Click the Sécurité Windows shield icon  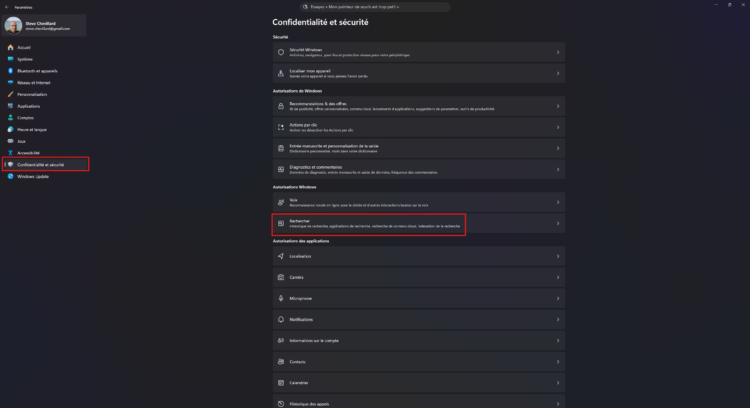281,52
